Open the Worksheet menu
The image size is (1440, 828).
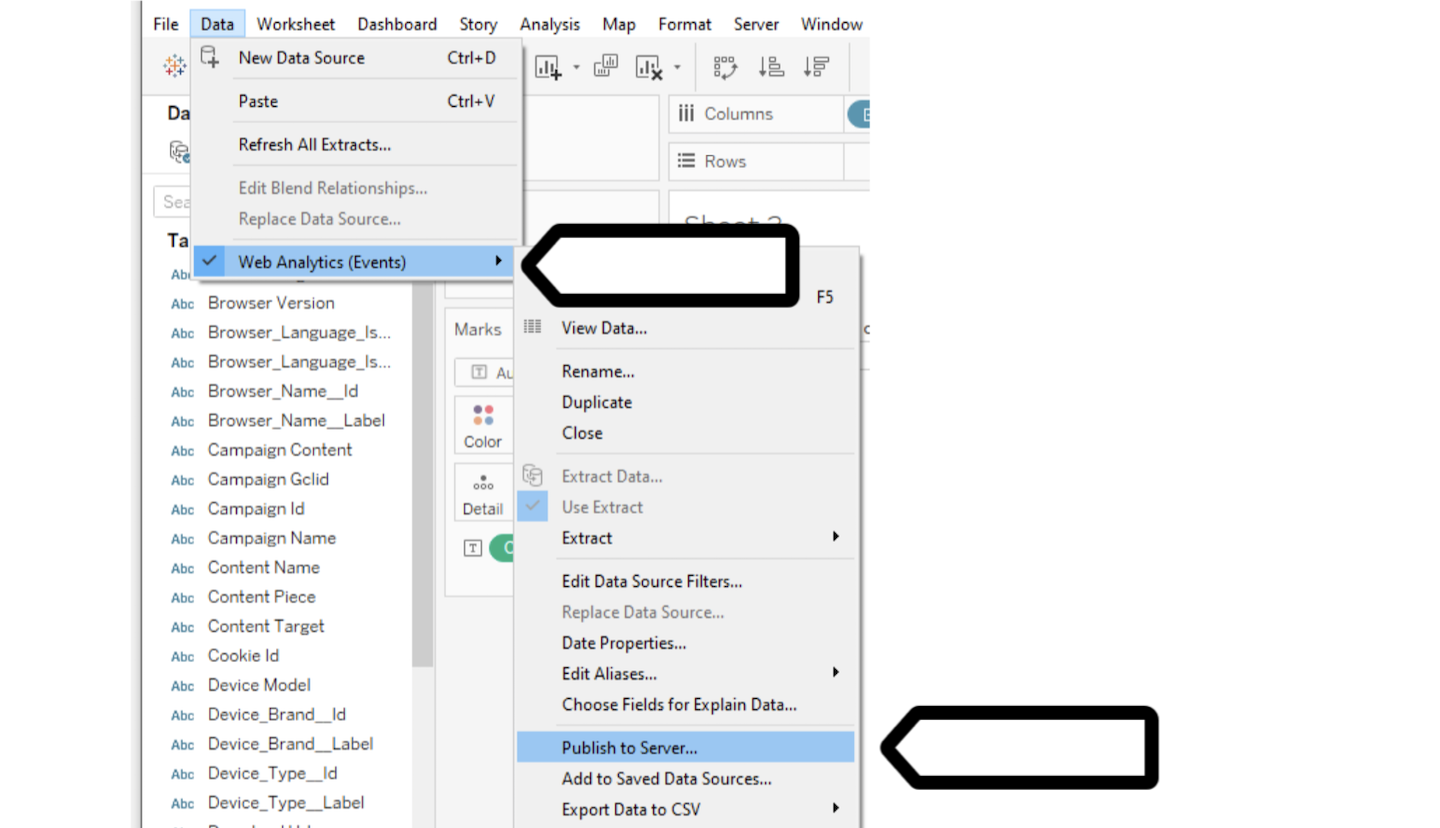[x=296, y=24]
